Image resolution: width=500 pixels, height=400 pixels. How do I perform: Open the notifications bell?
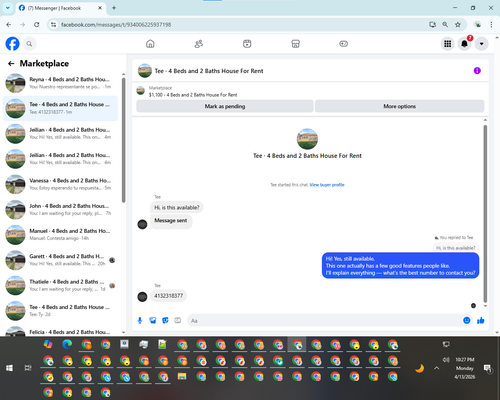click(x=464, y=44)
